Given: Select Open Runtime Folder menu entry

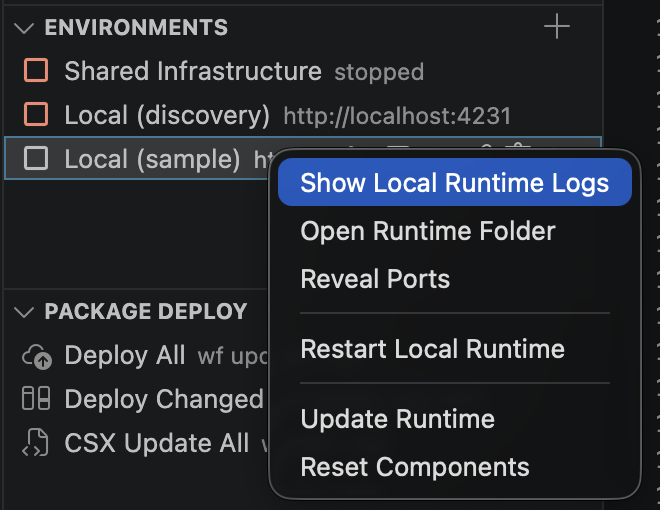Looking at the screenshot, I should pos(455,231).
